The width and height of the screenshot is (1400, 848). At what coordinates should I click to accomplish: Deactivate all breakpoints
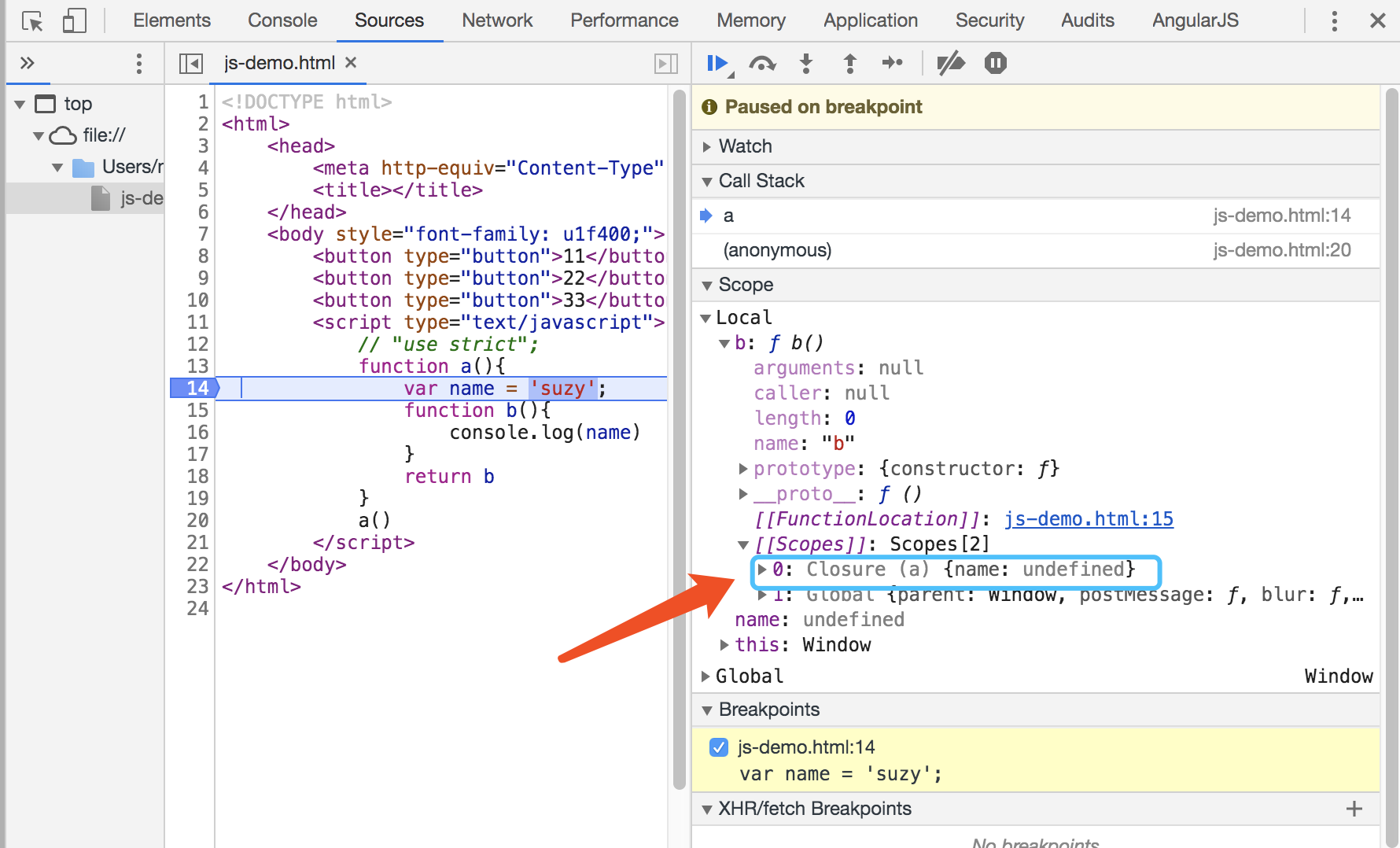click(951, 63)
